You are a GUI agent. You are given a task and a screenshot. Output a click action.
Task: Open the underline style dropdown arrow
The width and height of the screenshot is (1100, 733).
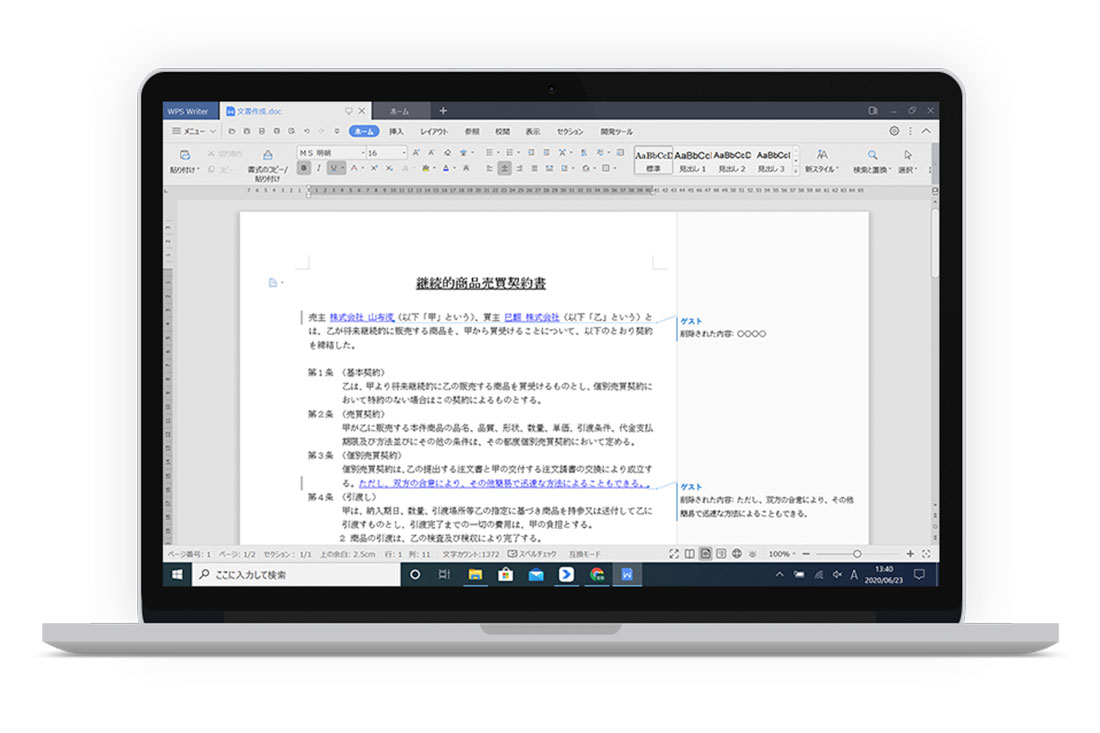pyautogui.click(x=342, y=168)
